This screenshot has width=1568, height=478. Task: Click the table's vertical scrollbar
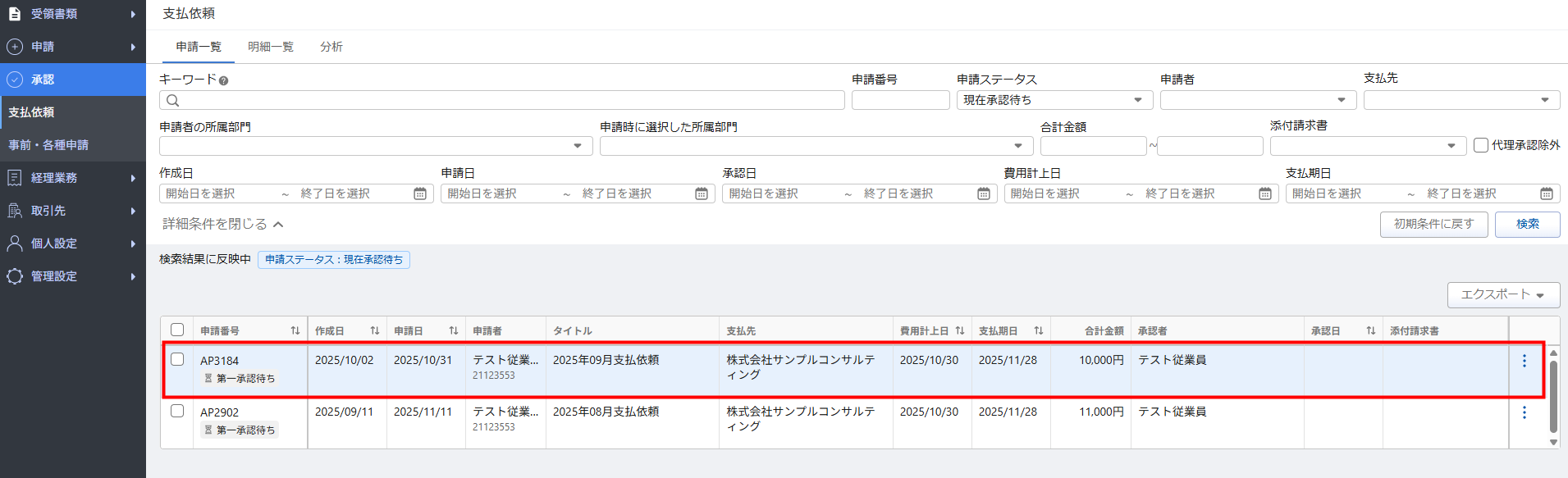[x=1552, y=396]
